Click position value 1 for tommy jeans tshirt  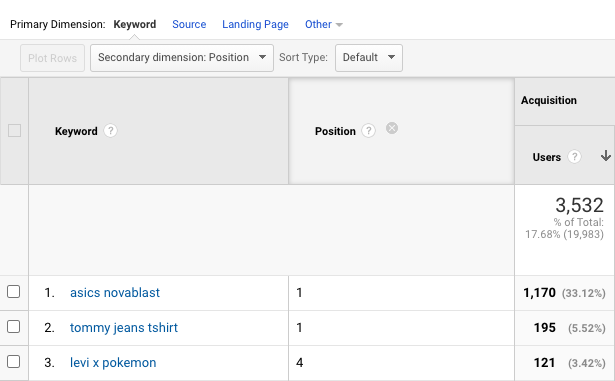click(x=299, y=328)
